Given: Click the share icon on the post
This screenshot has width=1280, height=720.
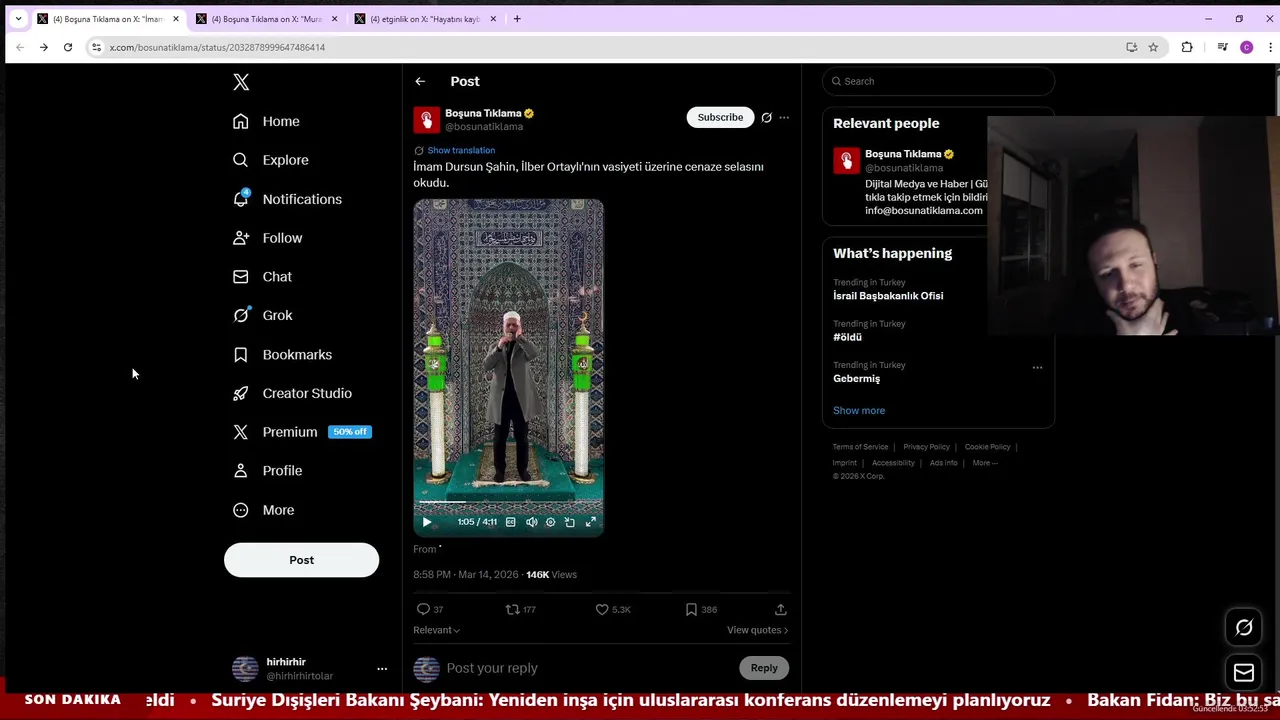Looking at the screenshot, I should click(x=781, y=609).
